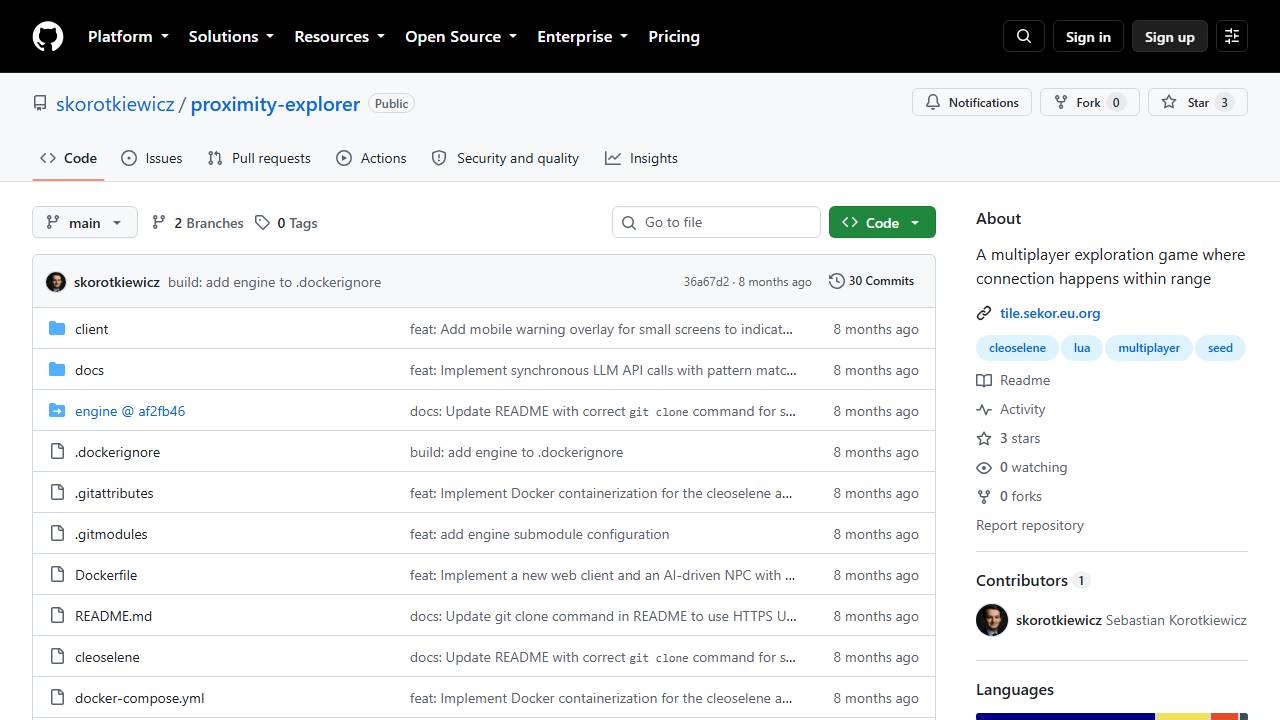Open the Security and quality tab
Image resolution: width=1280 pixels, height=720 pixels.
tap(505, 158)
